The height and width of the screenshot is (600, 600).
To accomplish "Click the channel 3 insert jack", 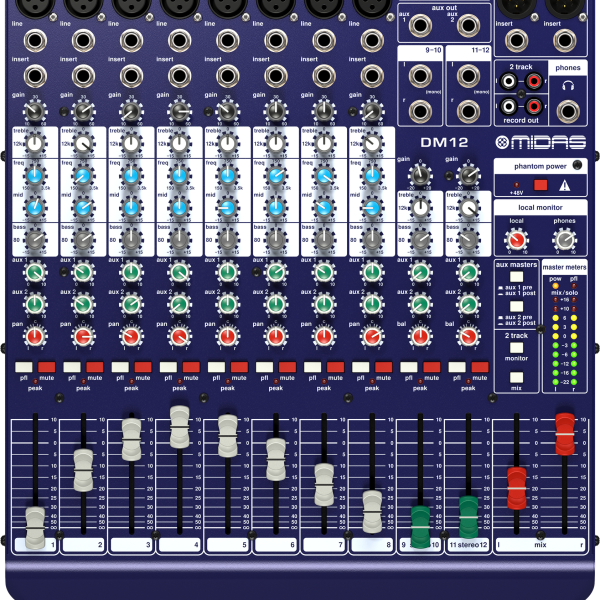I will pyautogui.click(x=131, y=76).
